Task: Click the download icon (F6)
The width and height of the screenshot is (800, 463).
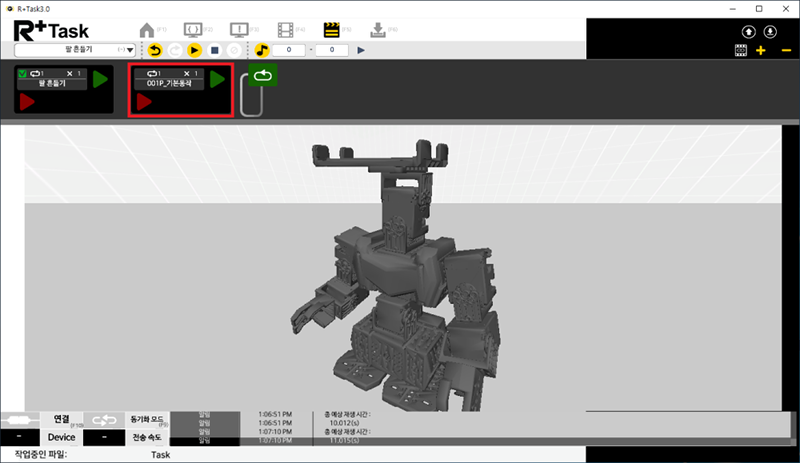Action: [x=377, y=30]
